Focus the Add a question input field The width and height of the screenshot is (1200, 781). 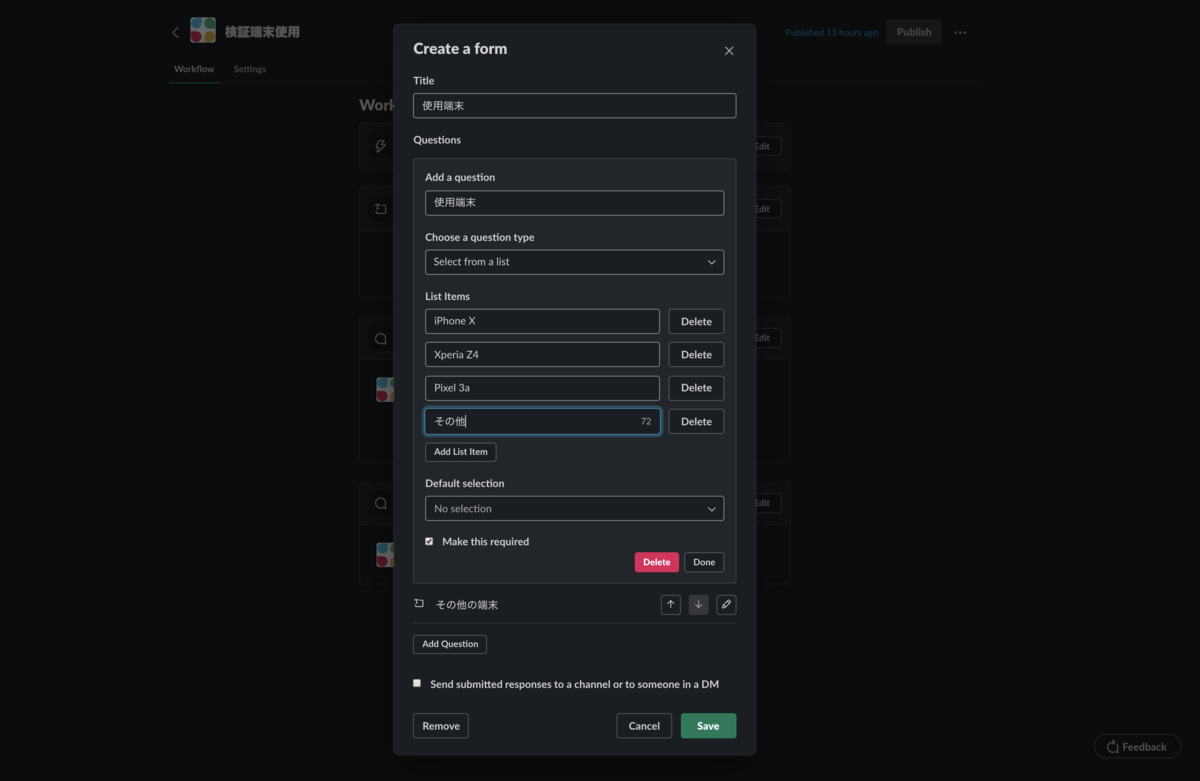click(x=574, y=203)
